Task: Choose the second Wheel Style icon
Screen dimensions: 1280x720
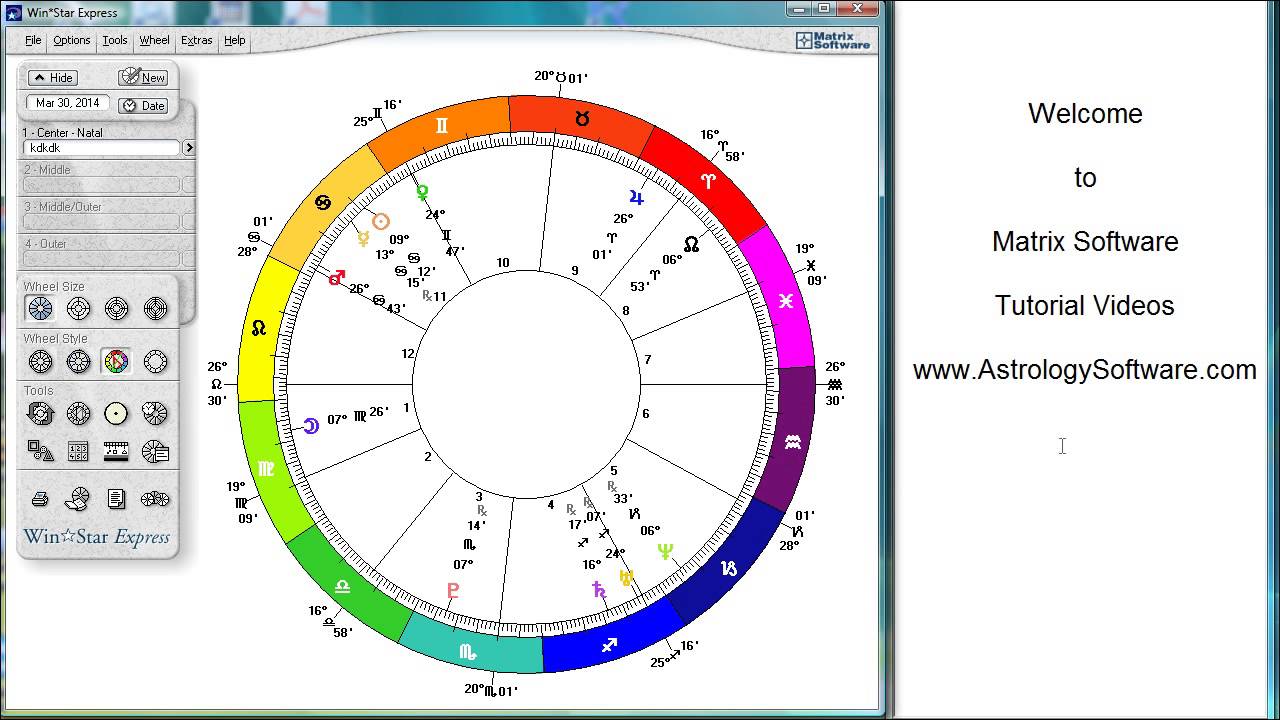Action: (78, 361)
